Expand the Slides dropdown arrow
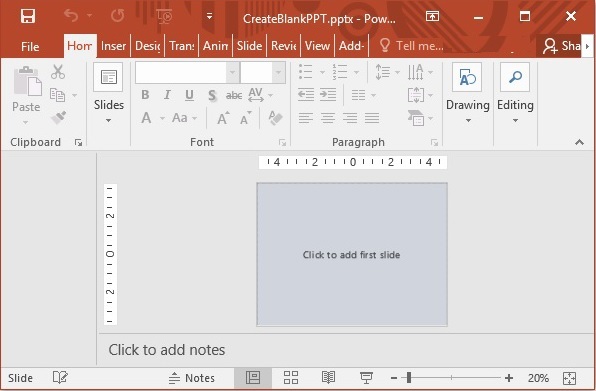 pyautogui.click(x=108, y=121)
